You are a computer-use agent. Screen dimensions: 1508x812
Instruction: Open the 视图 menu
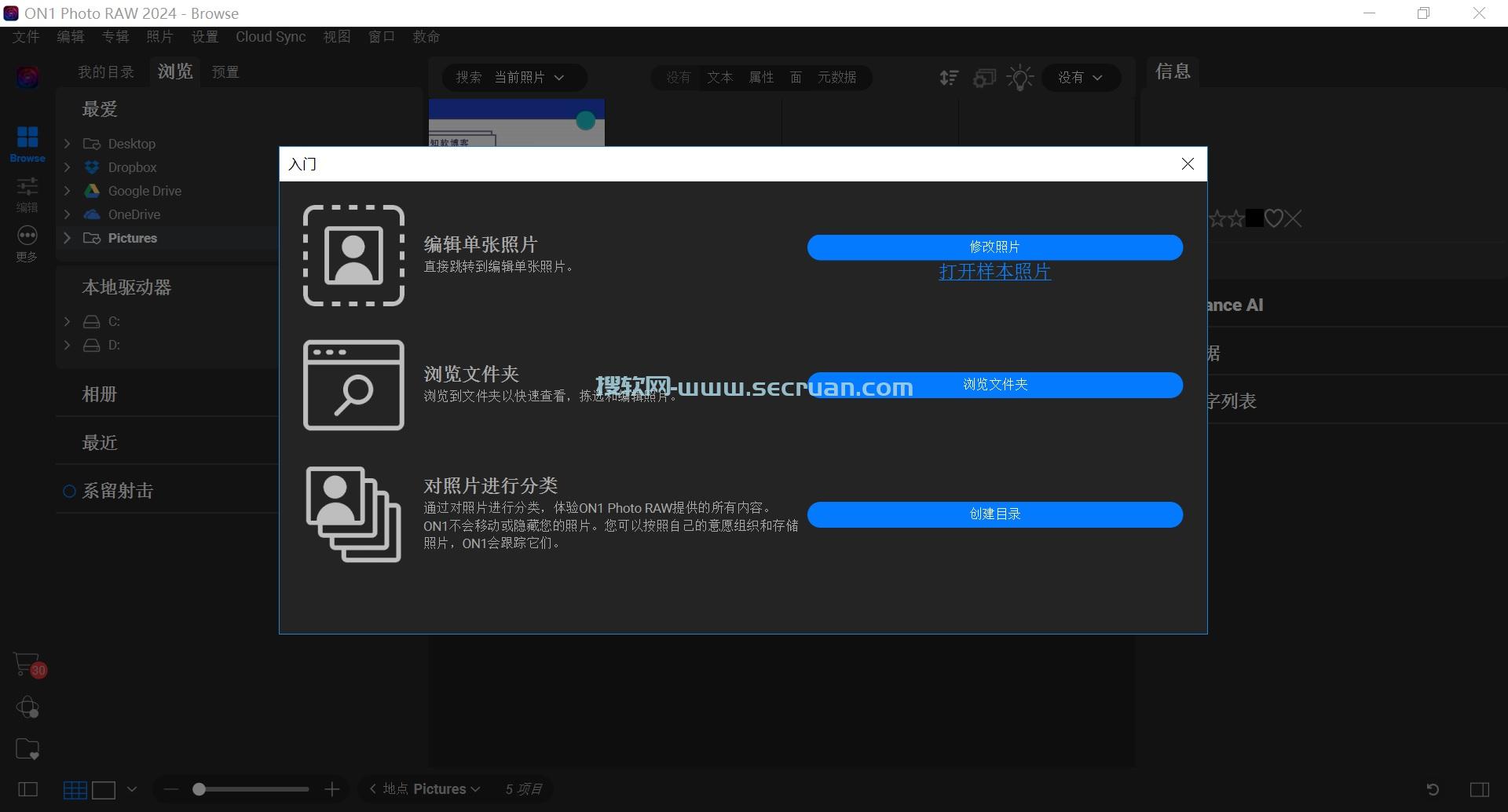coord(337,37)
